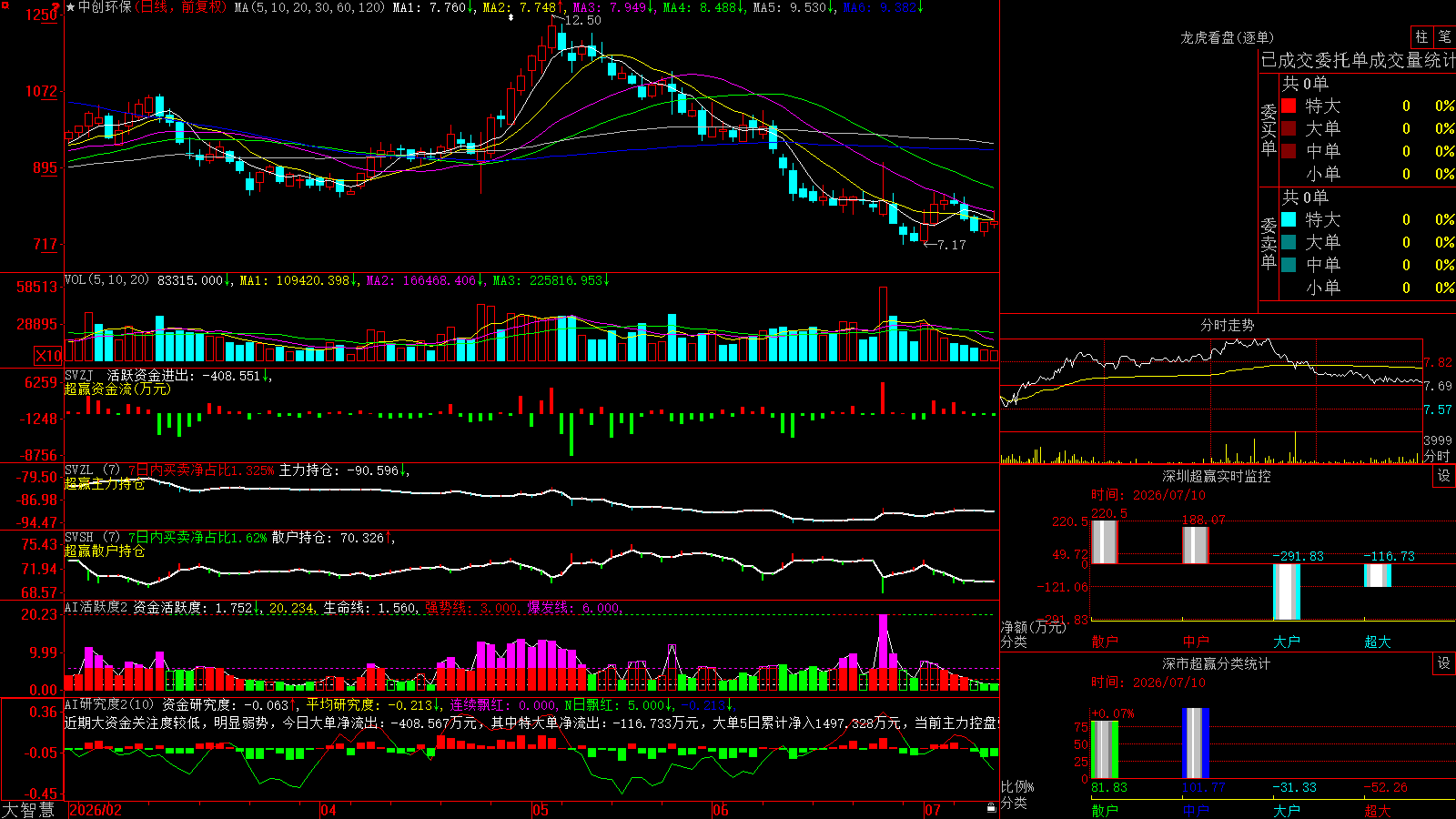Click the 强势线: 3.000 magenta label
Screen dimensions: 1456x819
[472, 608]
